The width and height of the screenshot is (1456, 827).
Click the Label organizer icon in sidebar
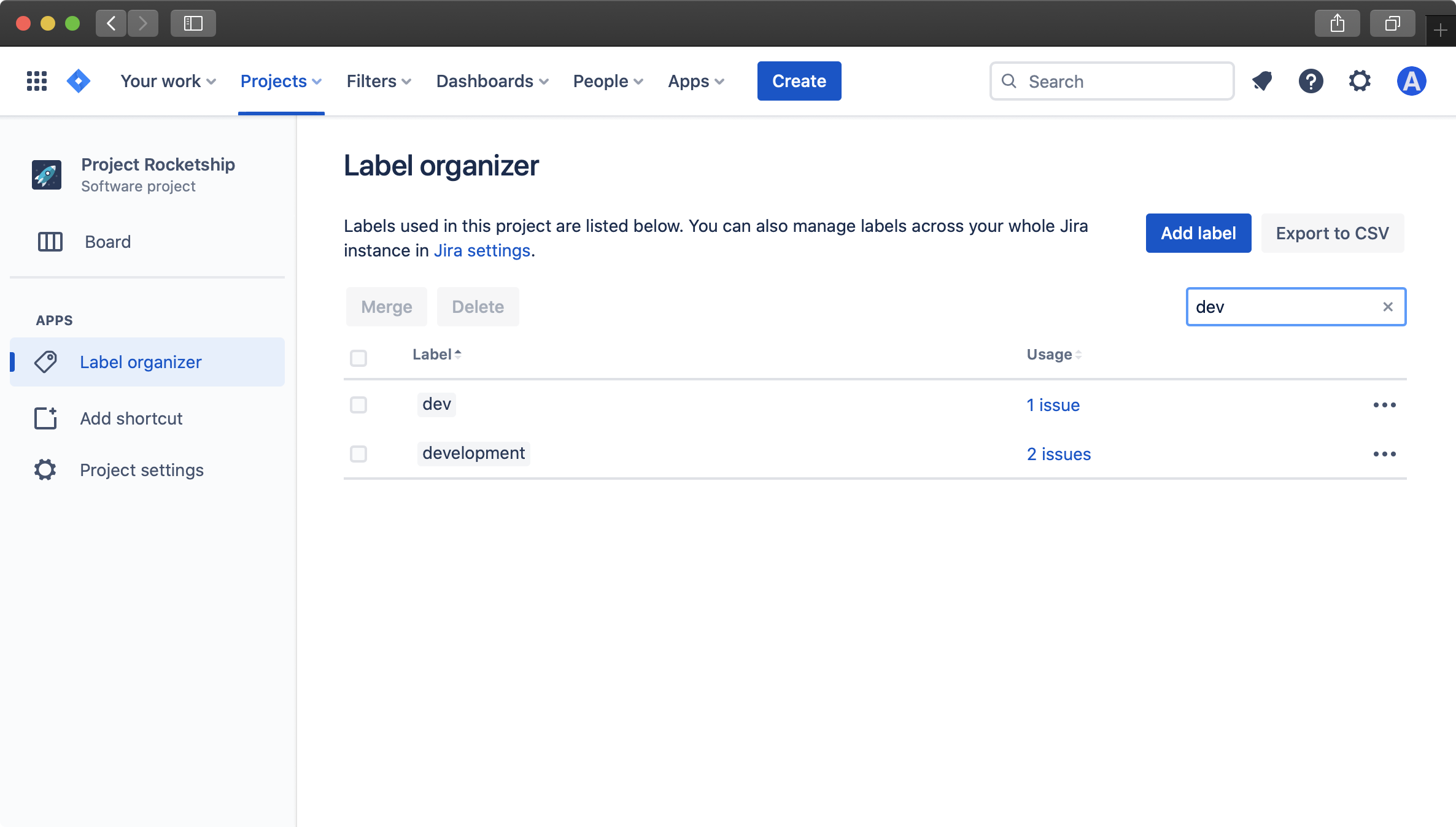pyautogui.click(x=45, y=362)
